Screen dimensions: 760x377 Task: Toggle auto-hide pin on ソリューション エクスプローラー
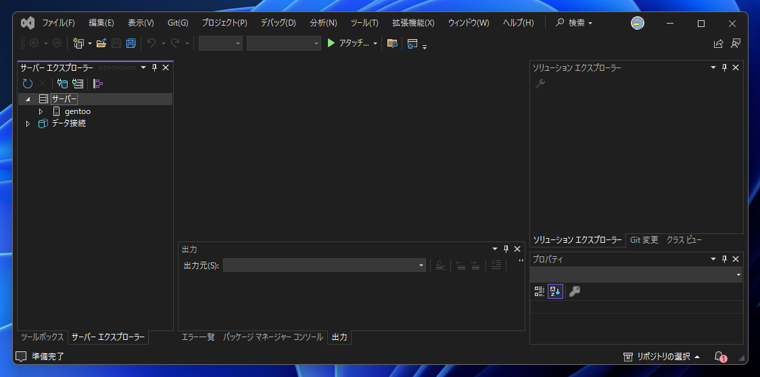coord(725,68)
